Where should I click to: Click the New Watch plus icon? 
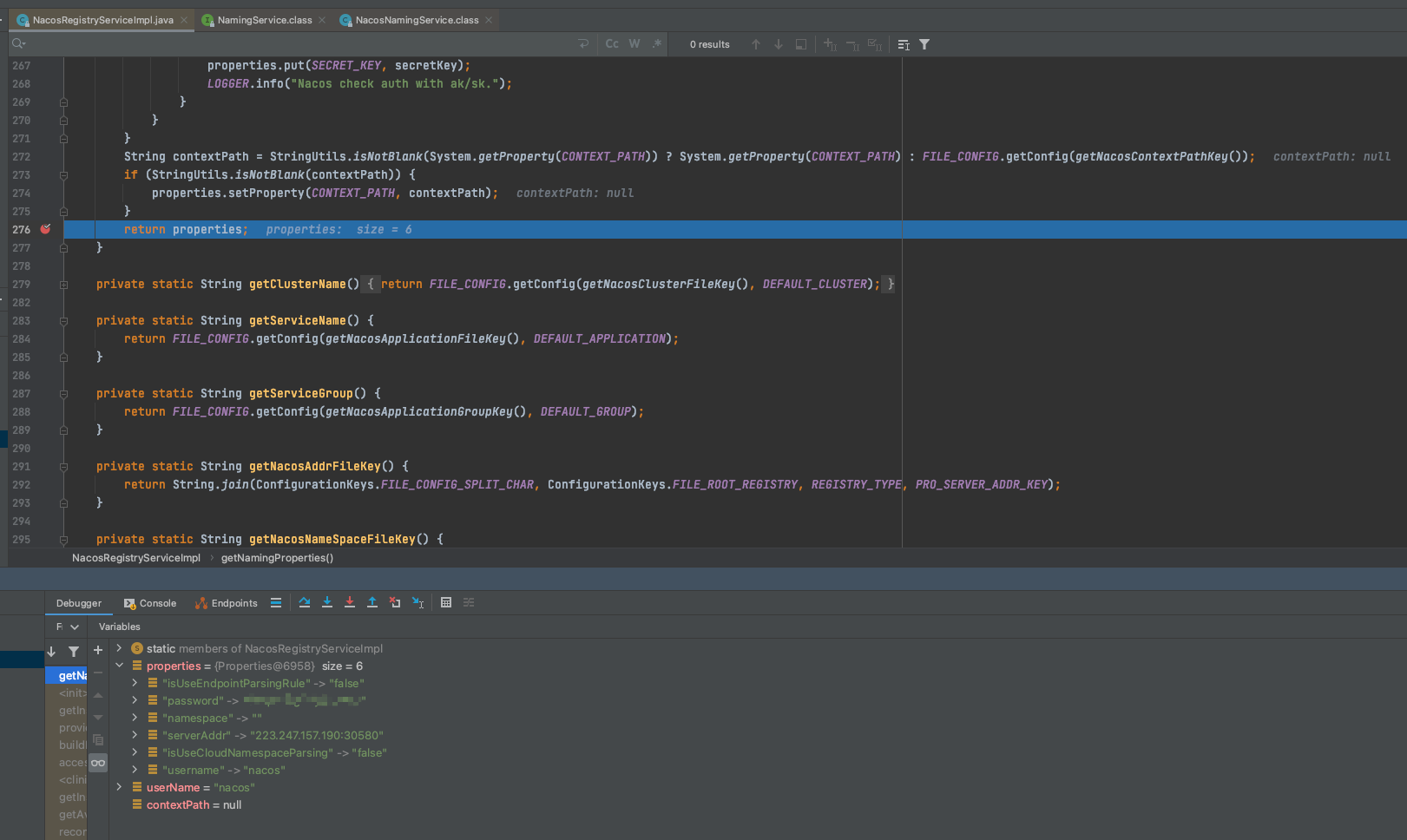click(x=98, y=650)
